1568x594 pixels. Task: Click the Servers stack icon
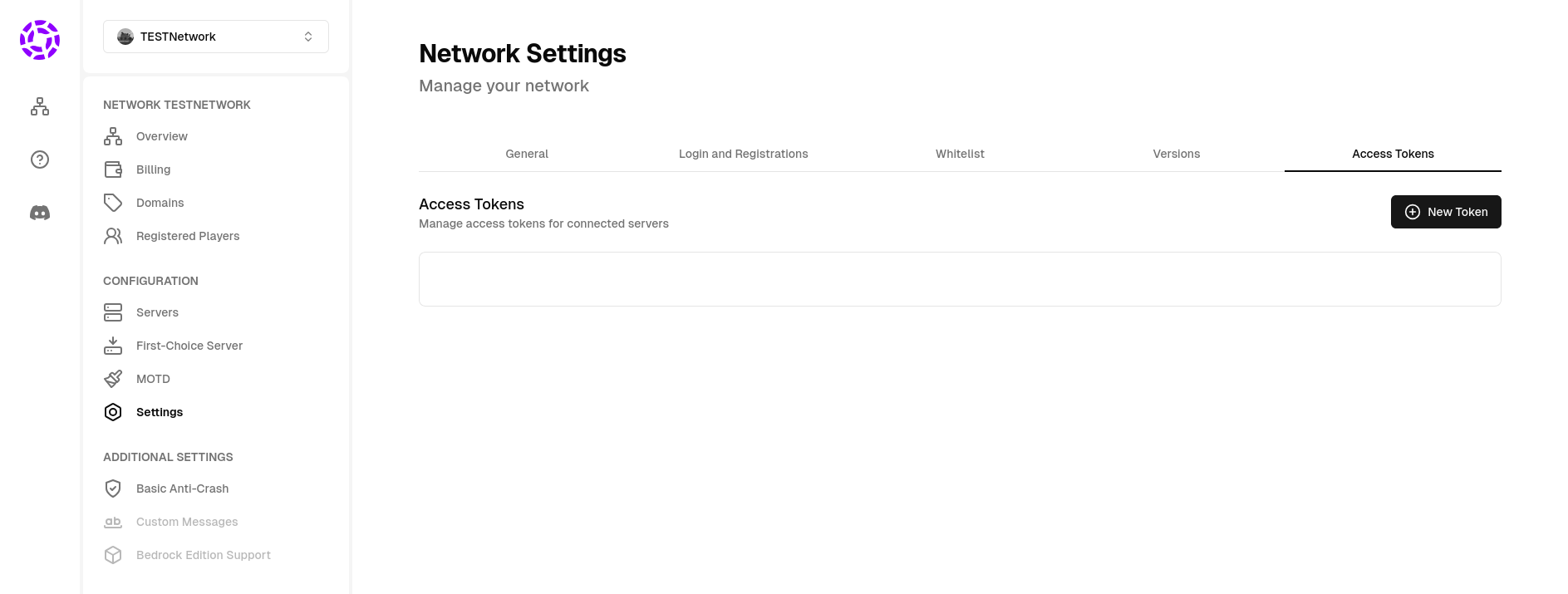coord(113,312)
